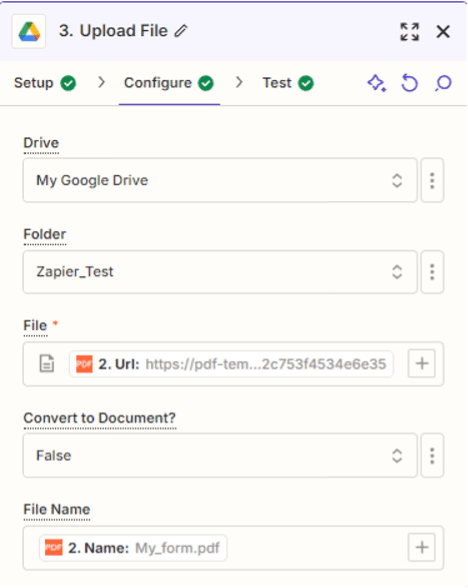The height and width of the screenshot is (588, 468).
Task: Add data with File field plus button
Action: (422, 363)
